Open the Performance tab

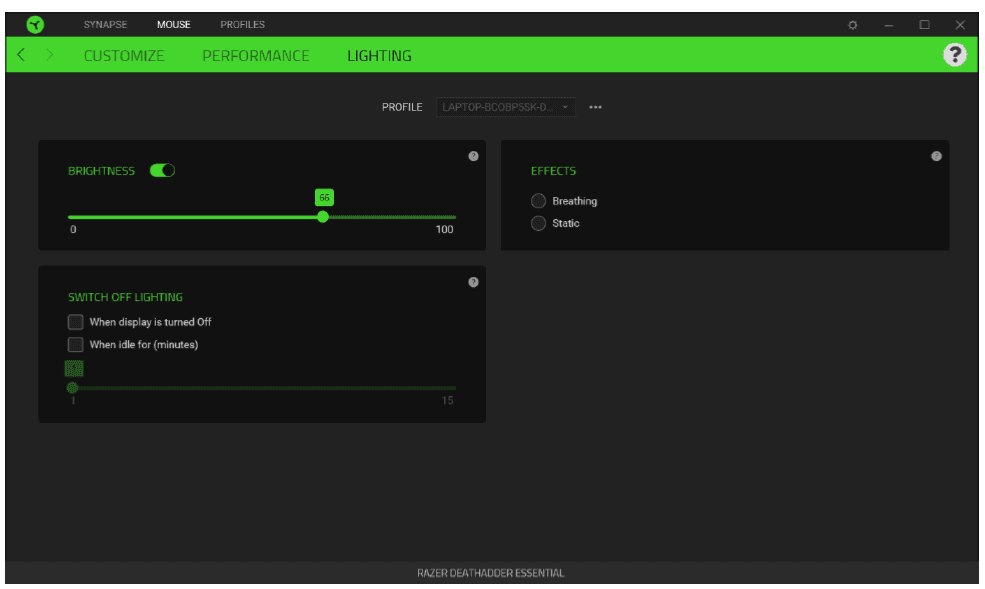[256, 56]
